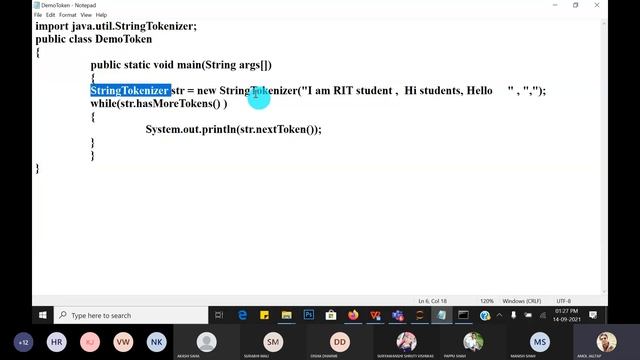Click the import java.util.StringTokenizer line
Viewport: 640px width, 360px height.
[116, 27]
